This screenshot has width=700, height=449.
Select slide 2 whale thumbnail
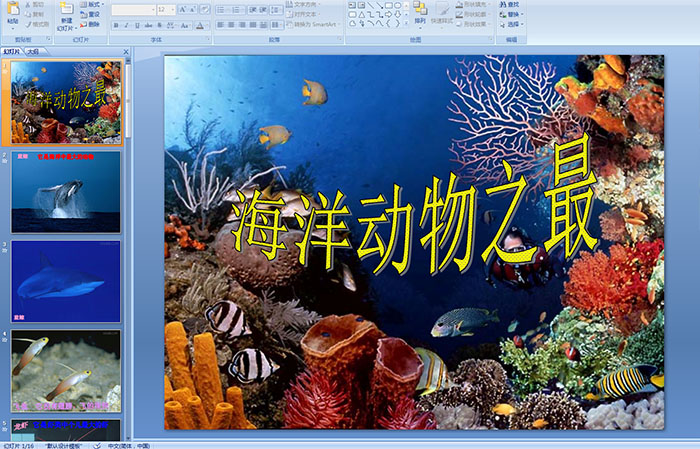tap(66, 192)
